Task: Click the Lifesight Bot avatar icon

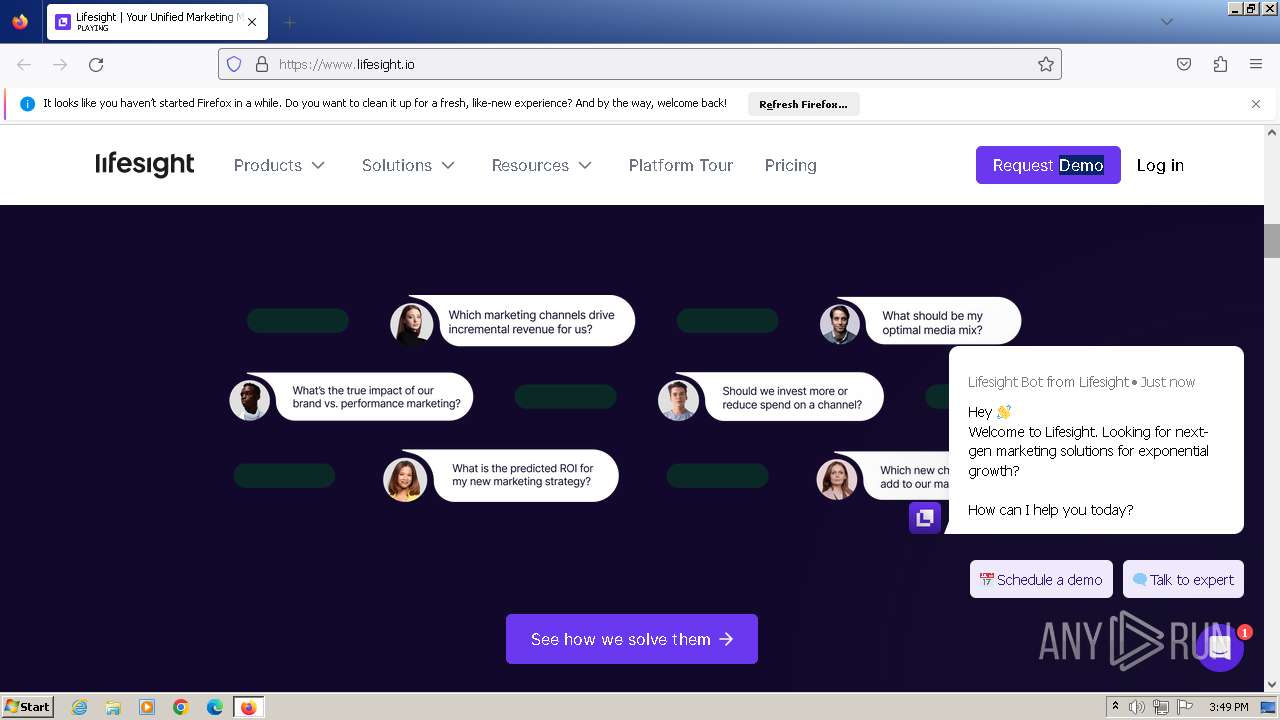Action: [925, 518]
